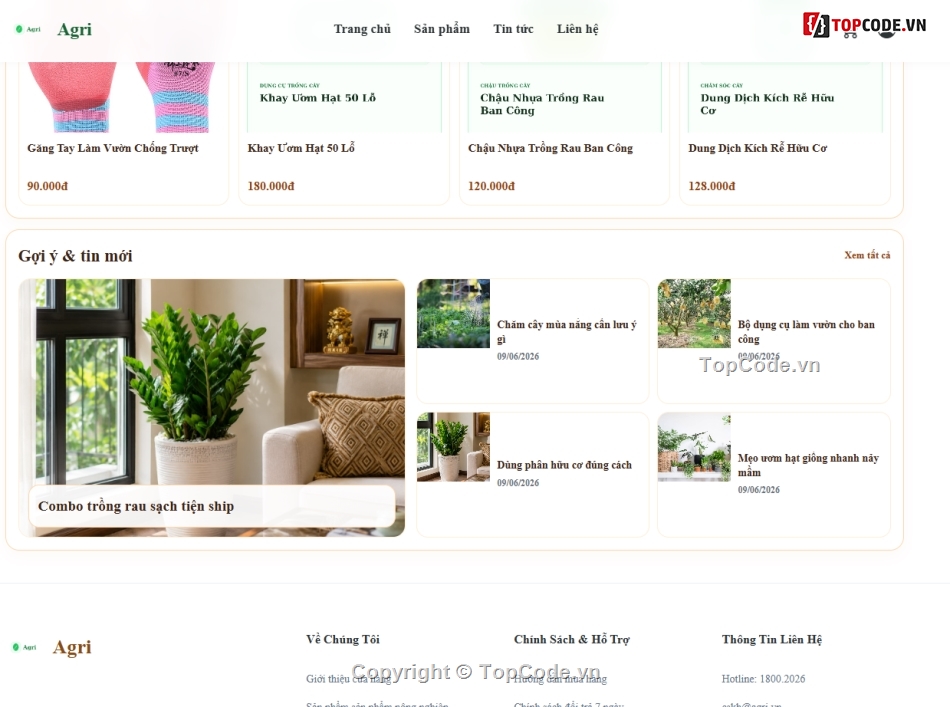Follow the Xem tất cả link
Screen dimensions: 950x707
[867, 256]
